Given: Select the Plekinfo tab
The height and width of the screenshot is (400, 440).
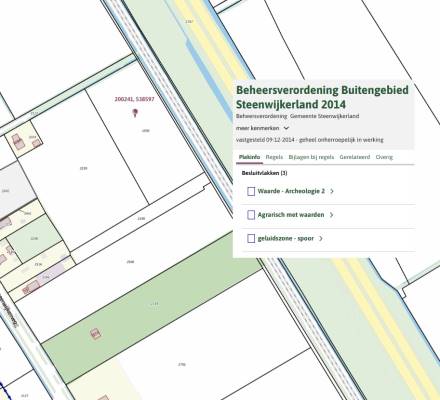Looking at the screenshot, I should click(250, 157).
